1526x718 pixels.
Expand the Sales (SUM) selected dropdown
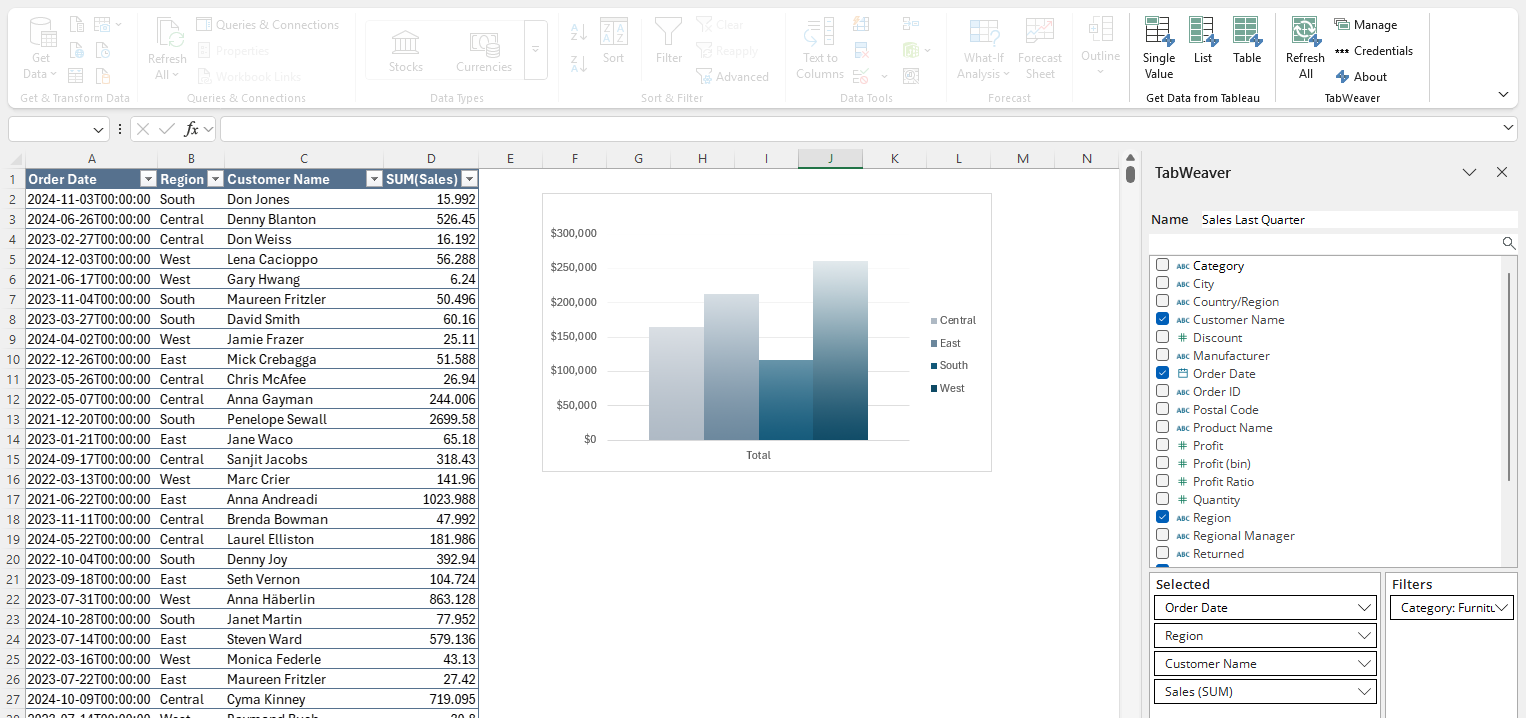pos(1366,692)
